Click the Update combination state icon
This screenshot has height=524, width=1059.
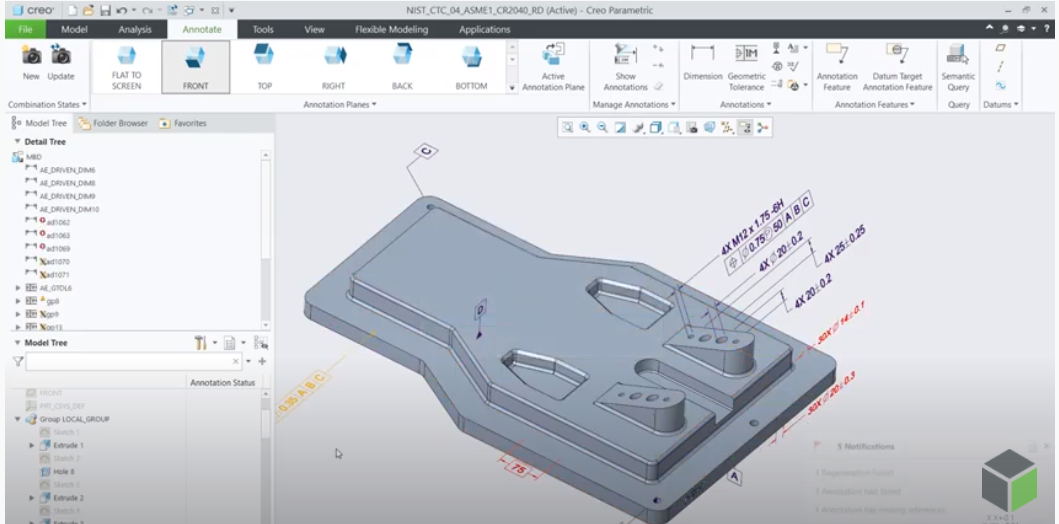pyautogui.click(x=61, y=56)
